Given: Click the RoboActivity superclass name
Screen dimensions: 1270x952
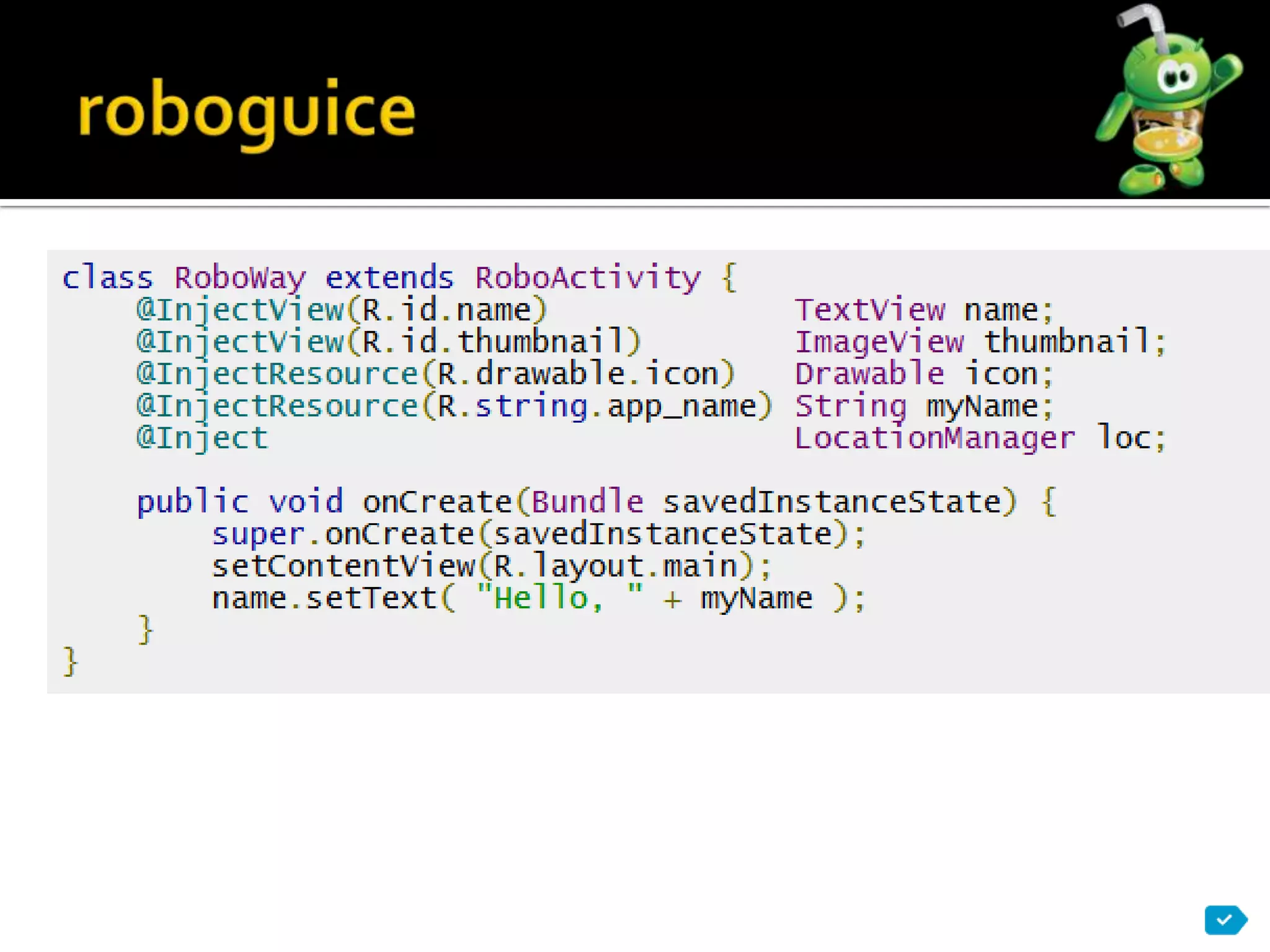Looking at the screenshot, I should [x=587, y=278].
